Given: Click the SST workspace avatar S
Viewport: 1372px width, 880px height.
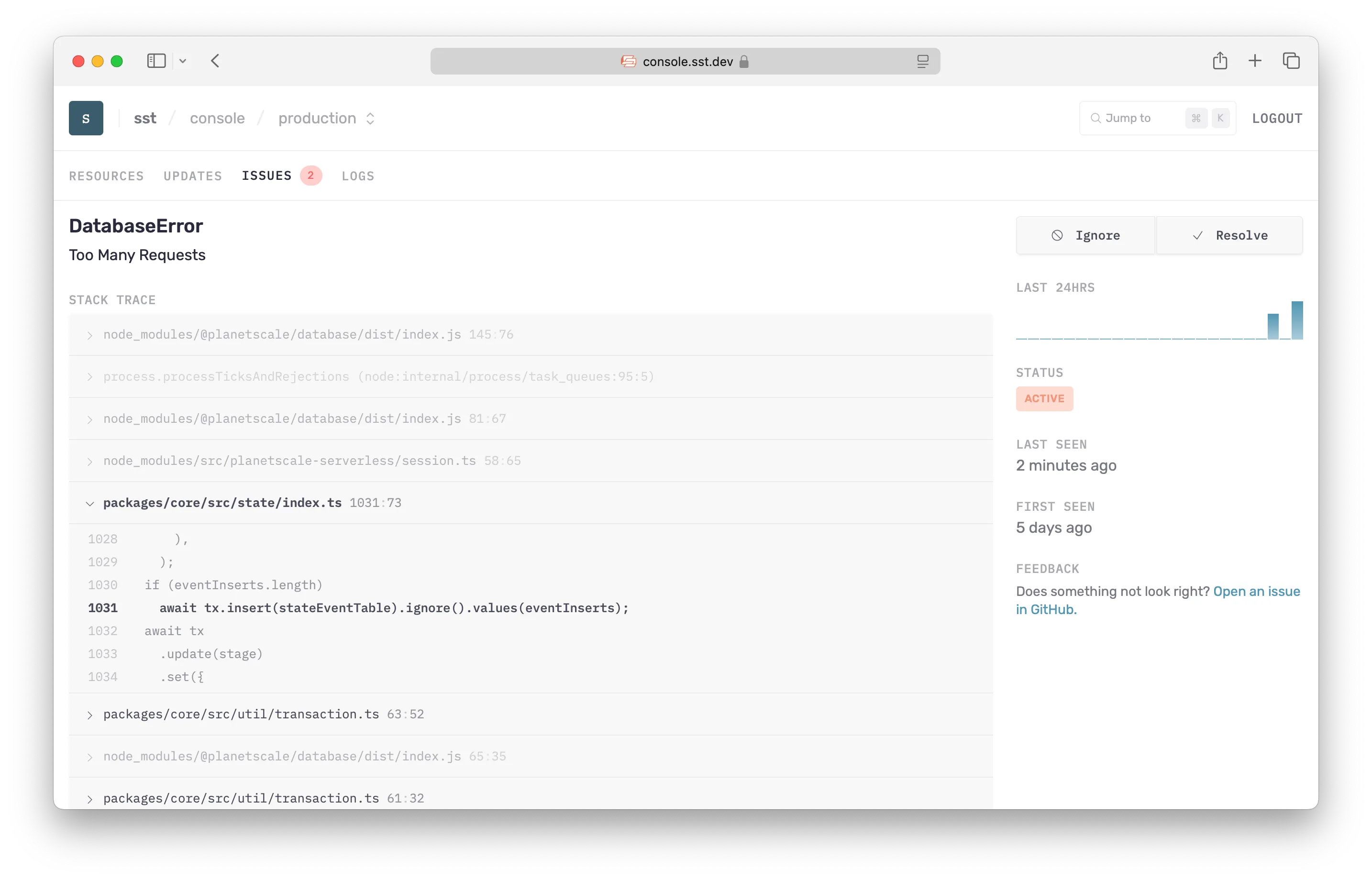Looking at the screenshot, I should [86, 118].
